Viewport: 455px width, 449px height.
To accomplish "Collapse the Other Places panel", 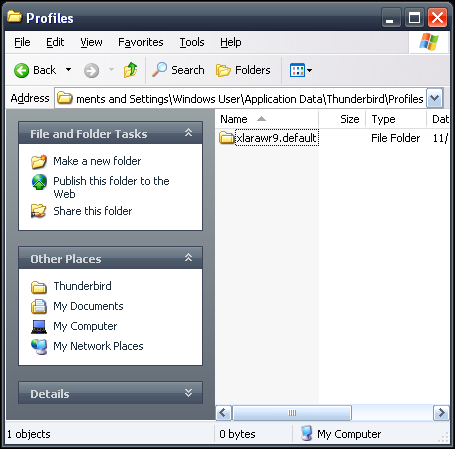I will click(x=188, y=258).
